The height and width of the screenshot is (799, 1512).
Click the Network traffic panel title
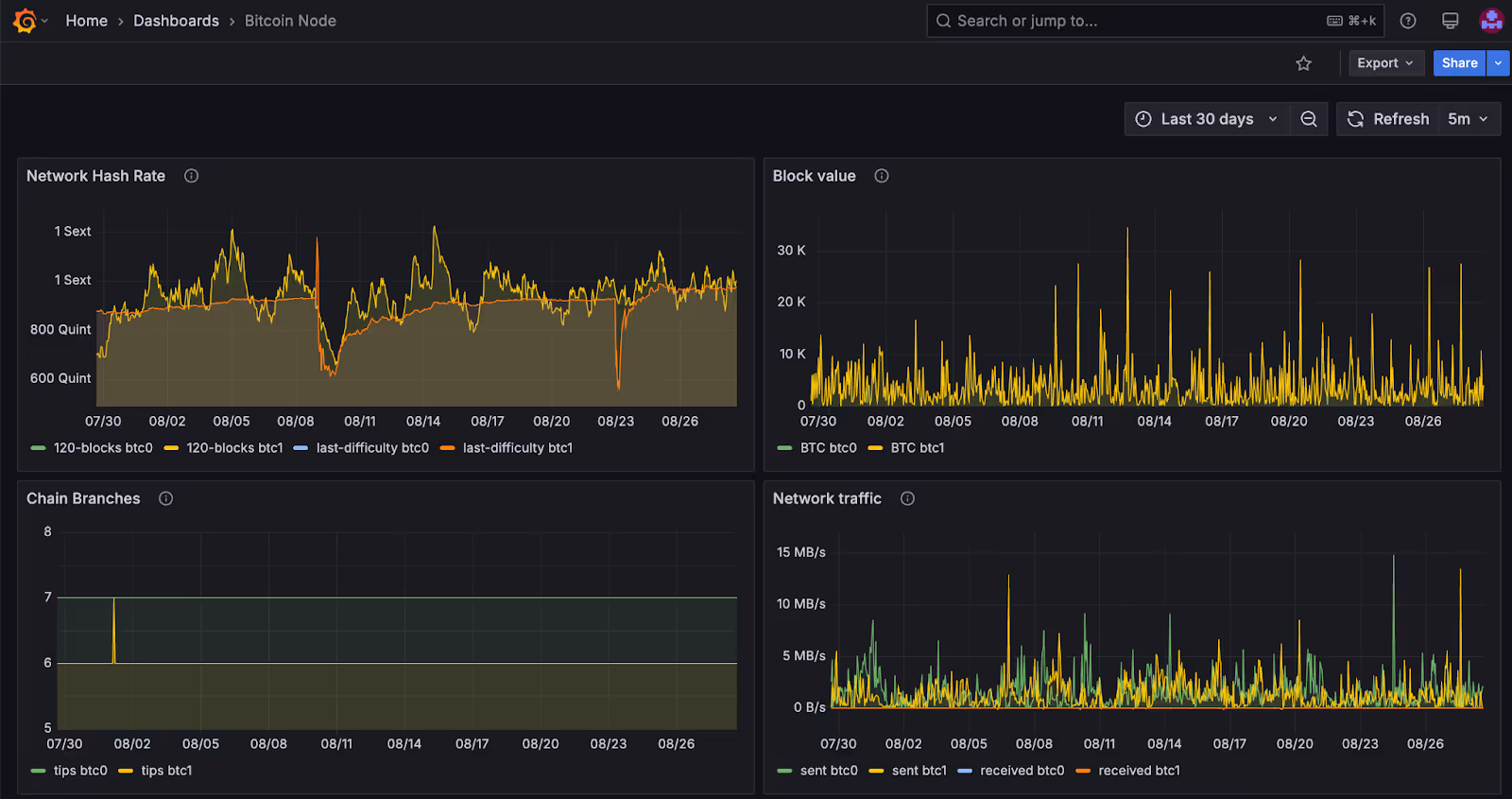tap(827, 498)
